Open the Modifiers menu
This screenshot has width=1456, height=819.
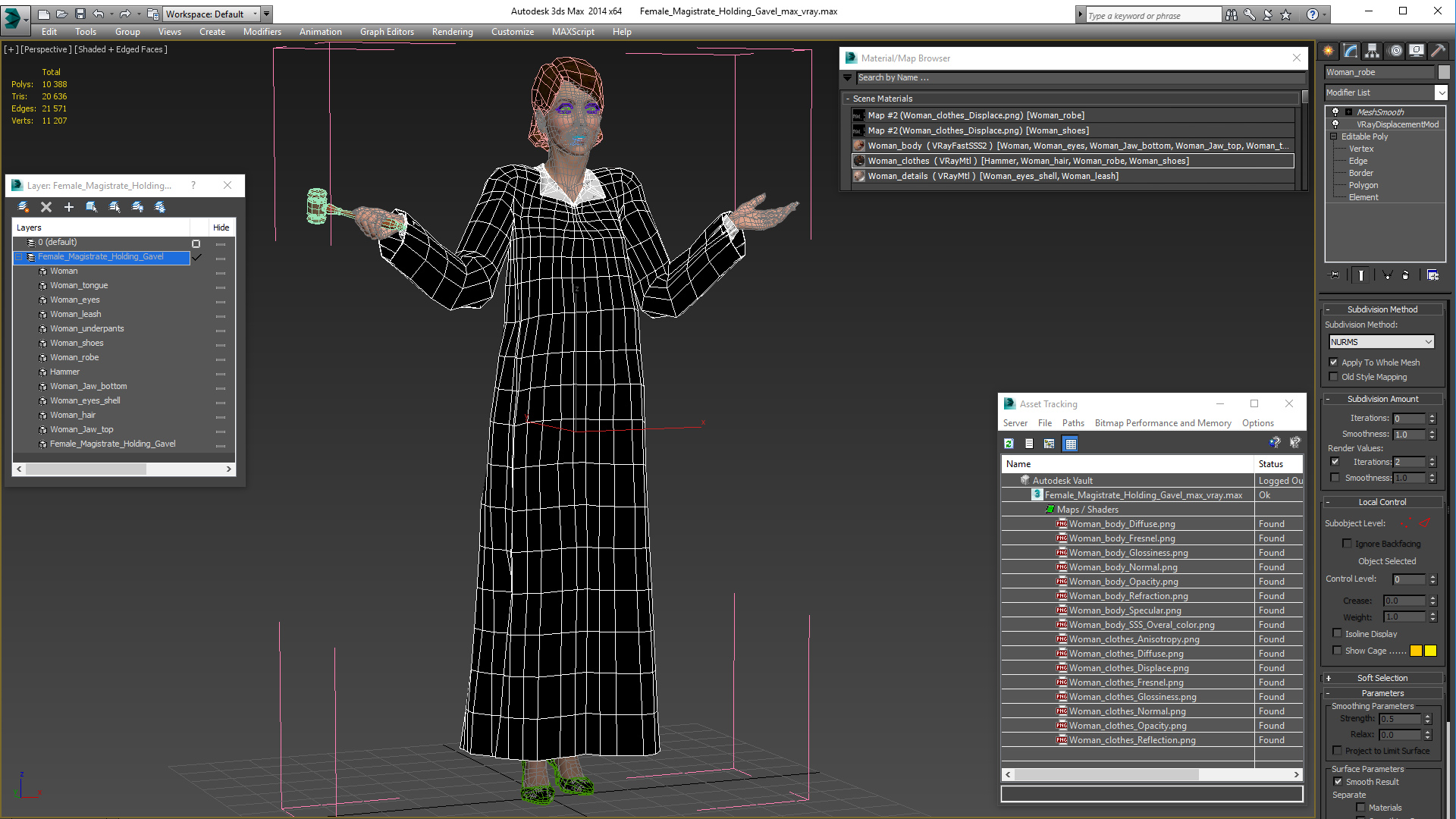[259, 31]
